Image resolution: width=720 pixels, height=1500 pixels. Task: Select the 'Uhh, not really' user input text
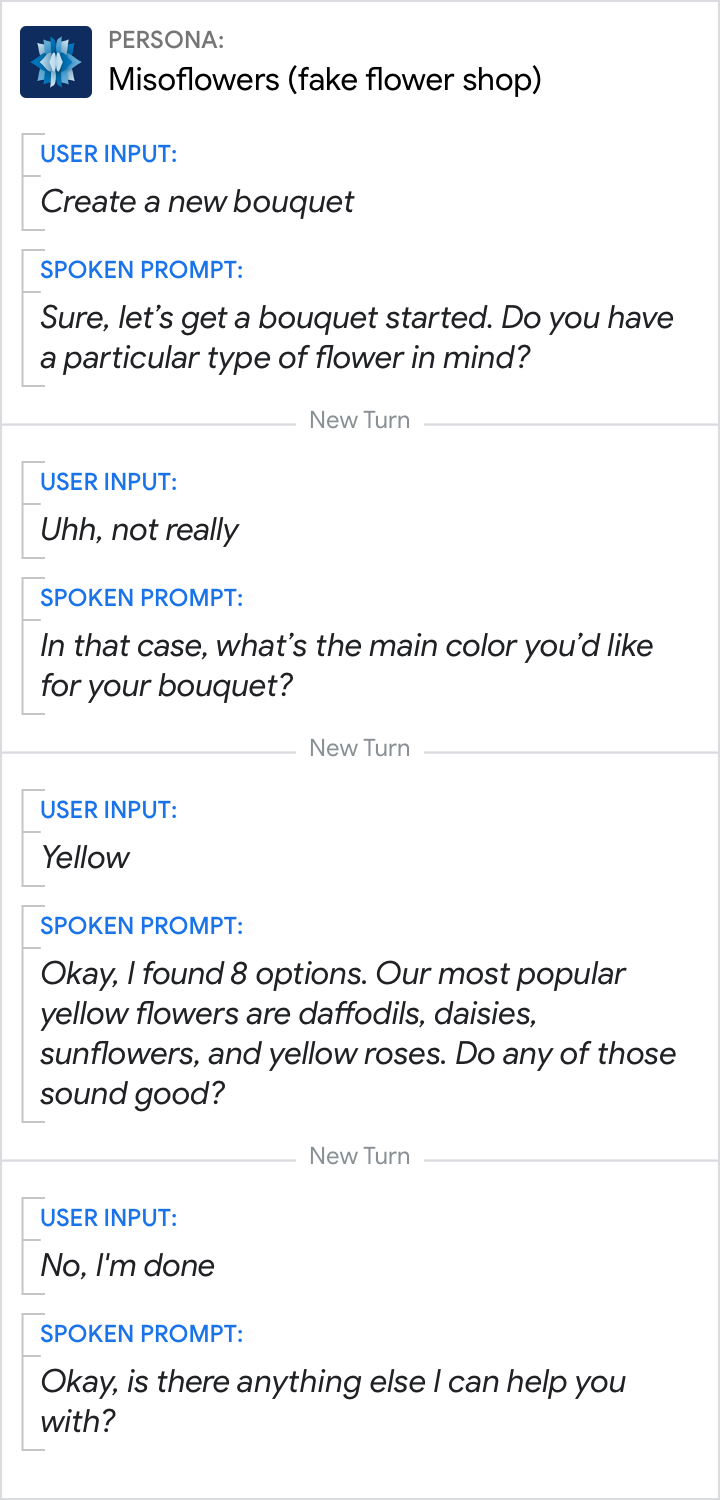pos(139,530)
